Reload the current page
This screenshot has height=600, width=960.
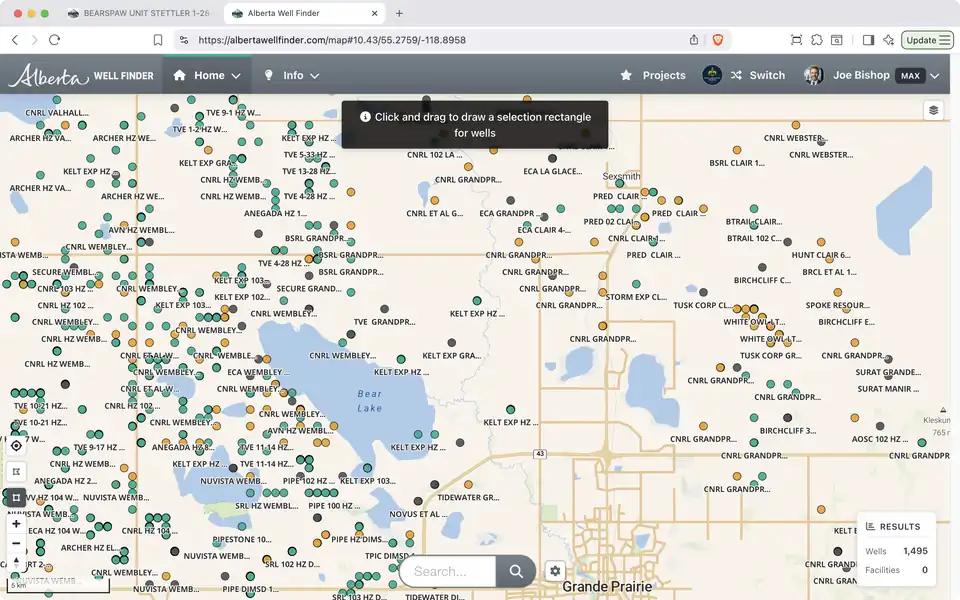click(54, 40)
